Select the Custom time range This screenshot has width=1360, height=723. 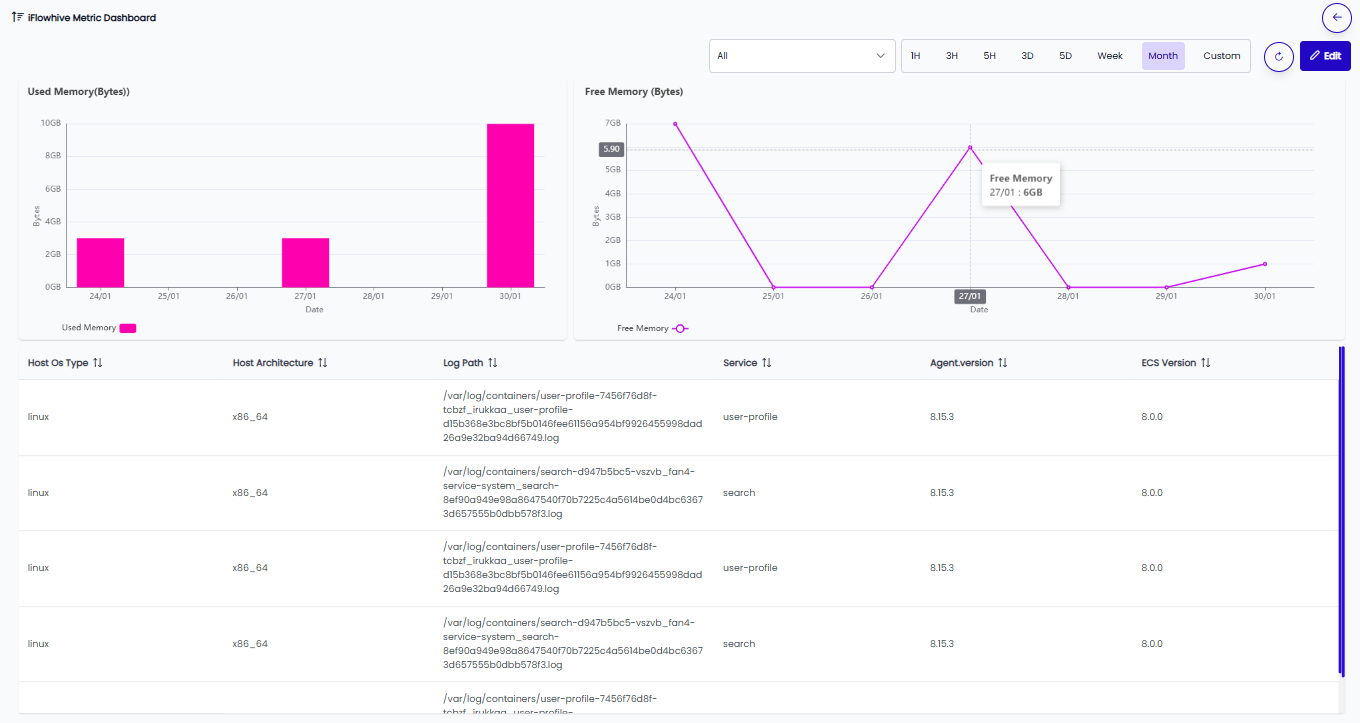(1221, 56)
